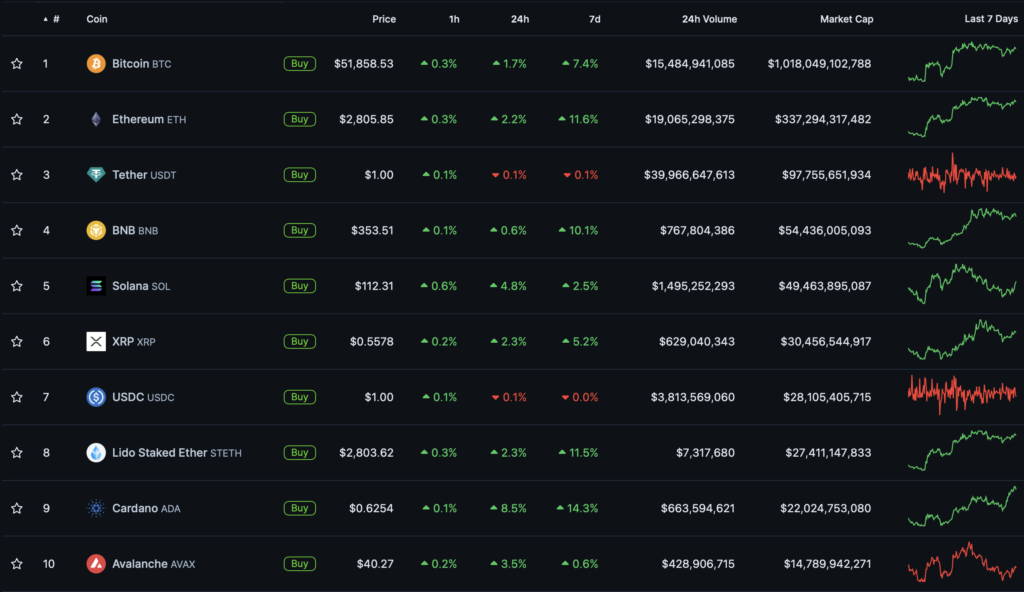Sort coins by the Price column header
Viewport: 1024px width, 592px height.
click(x=383, y=19)
